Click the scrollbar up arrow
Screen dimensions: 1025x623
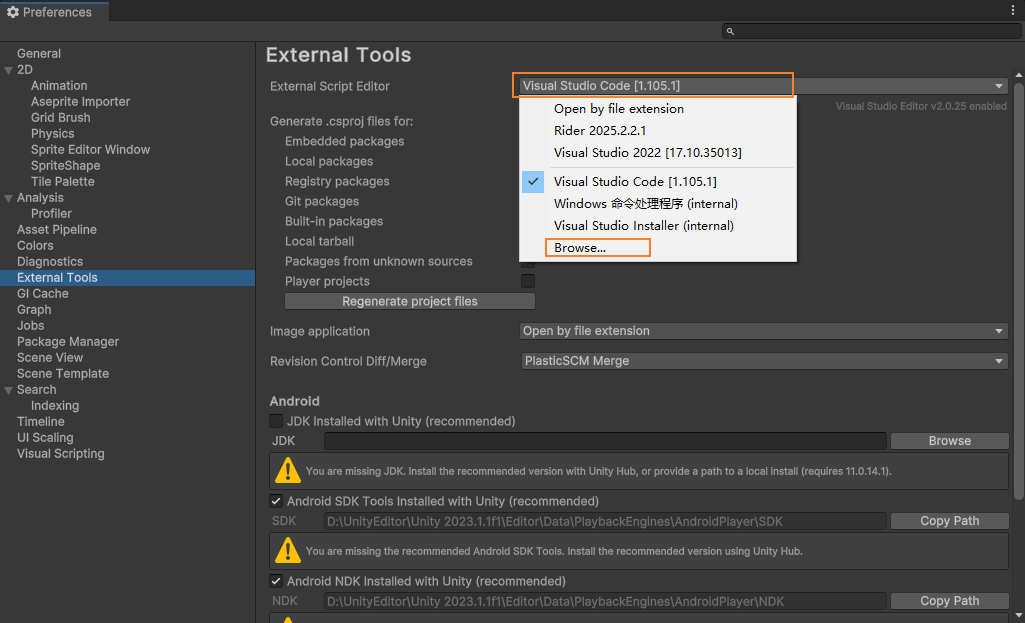[x=1018, y=74]
